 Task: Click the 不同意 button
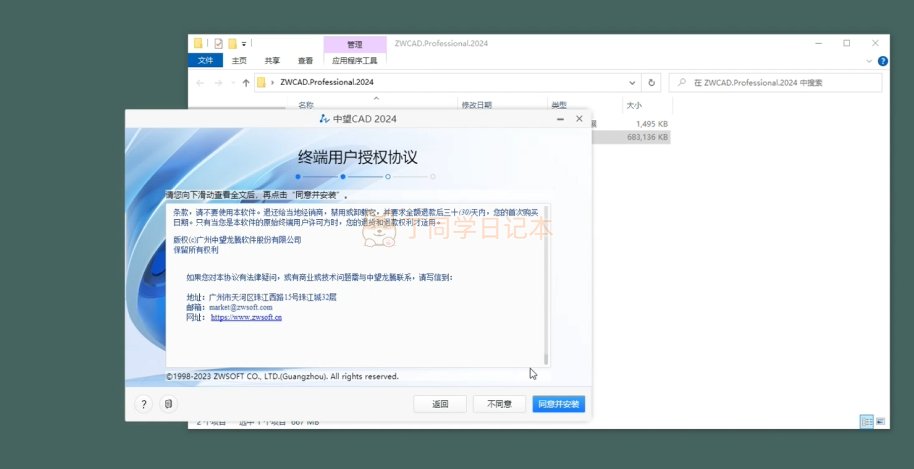point(499,404)
